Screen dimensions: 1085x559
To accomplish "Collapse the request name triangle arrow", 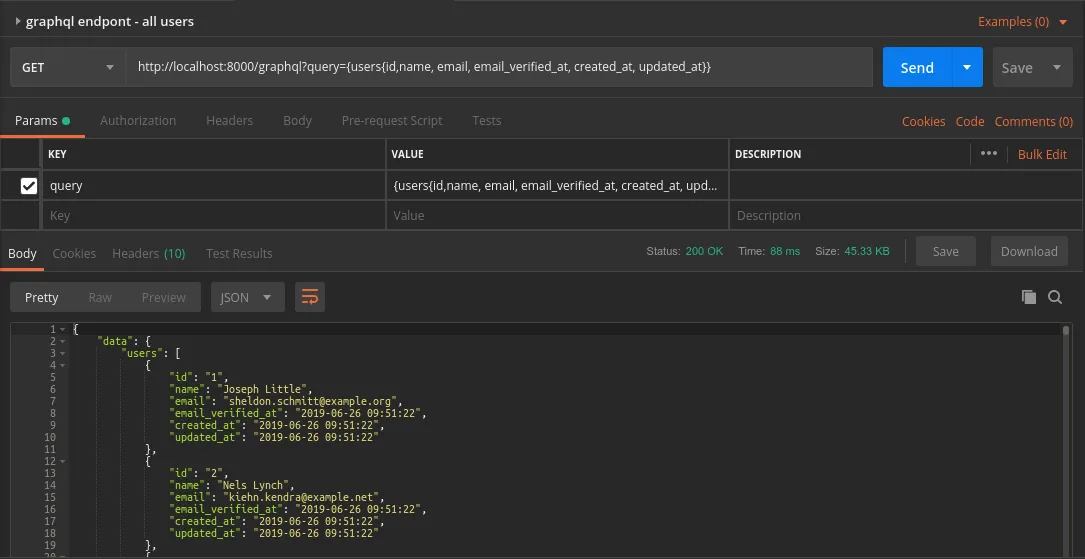I will tap(18, 21).
